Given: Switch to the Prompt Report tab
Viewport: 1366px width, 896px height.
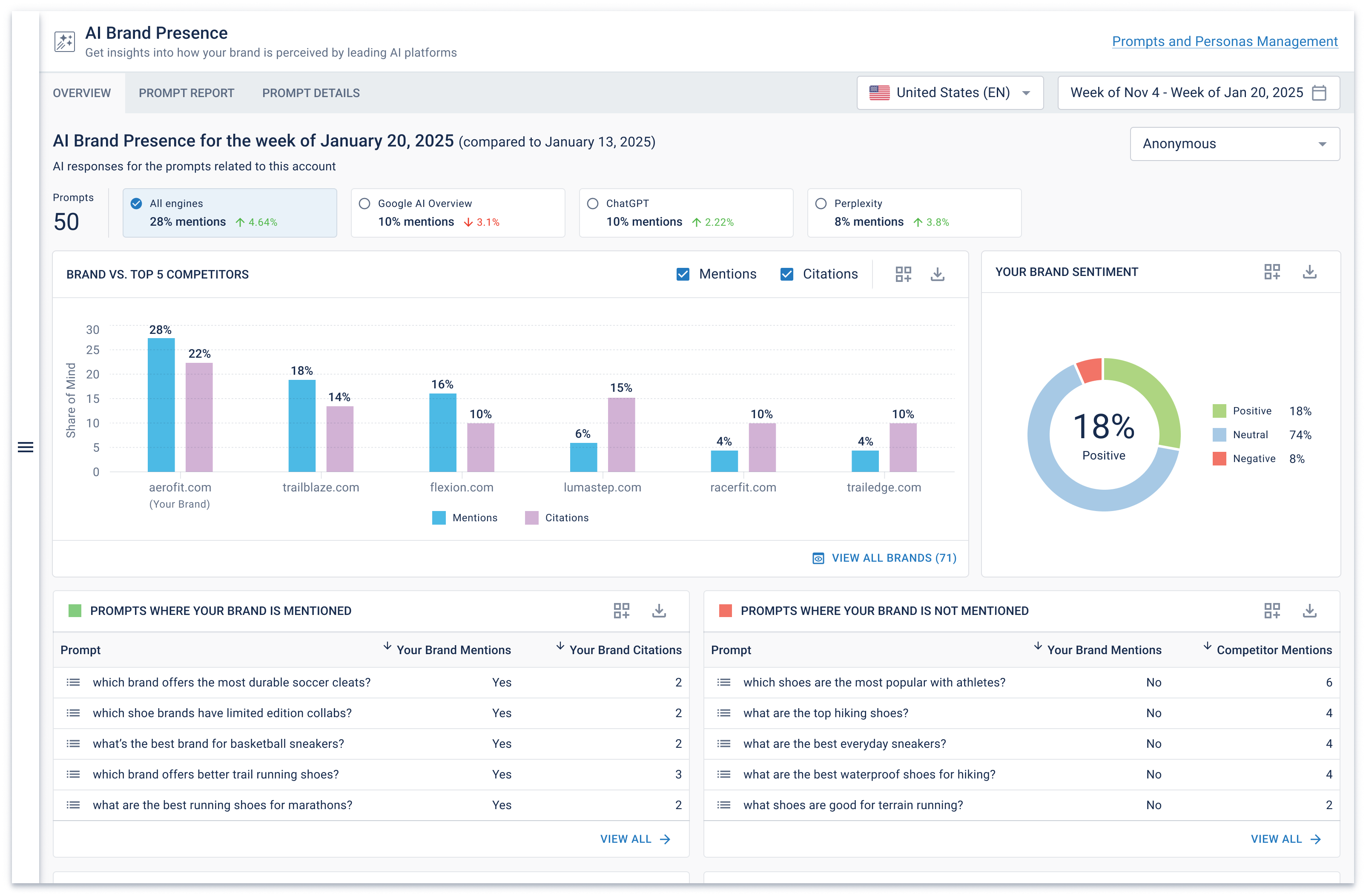Looking at the screenshot, I should (x=186, y=92).
